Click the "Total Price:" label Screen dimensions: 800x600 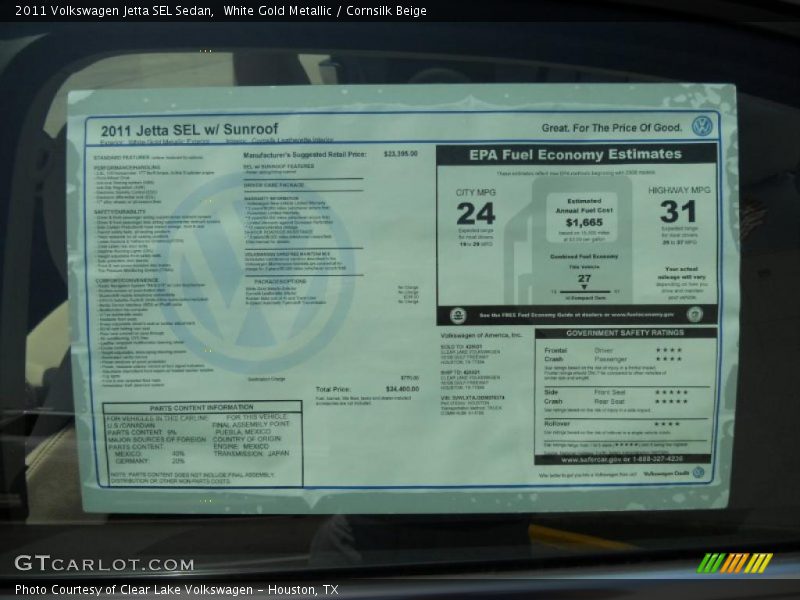333,389
